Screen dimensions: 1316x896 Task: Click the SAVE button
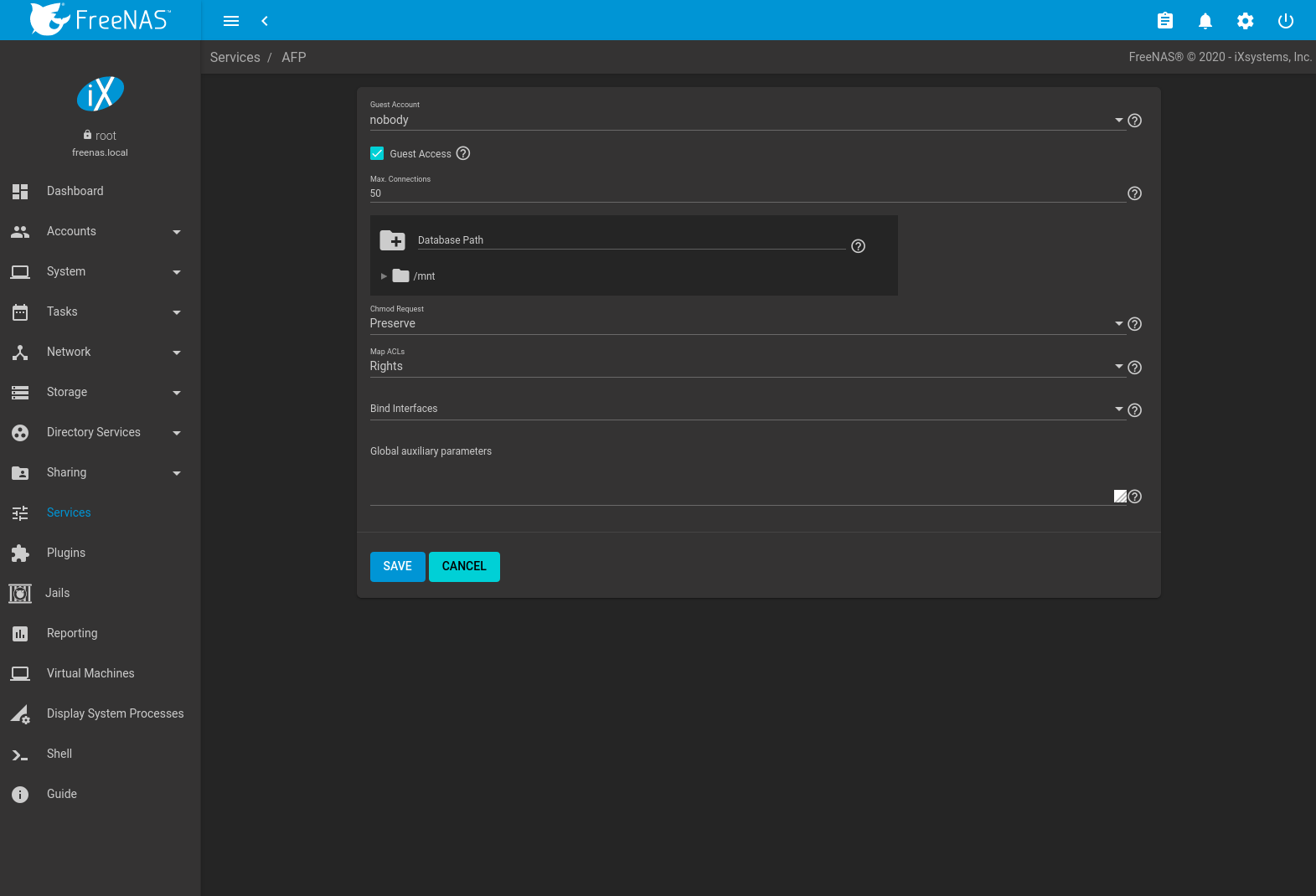click(397, 566)
